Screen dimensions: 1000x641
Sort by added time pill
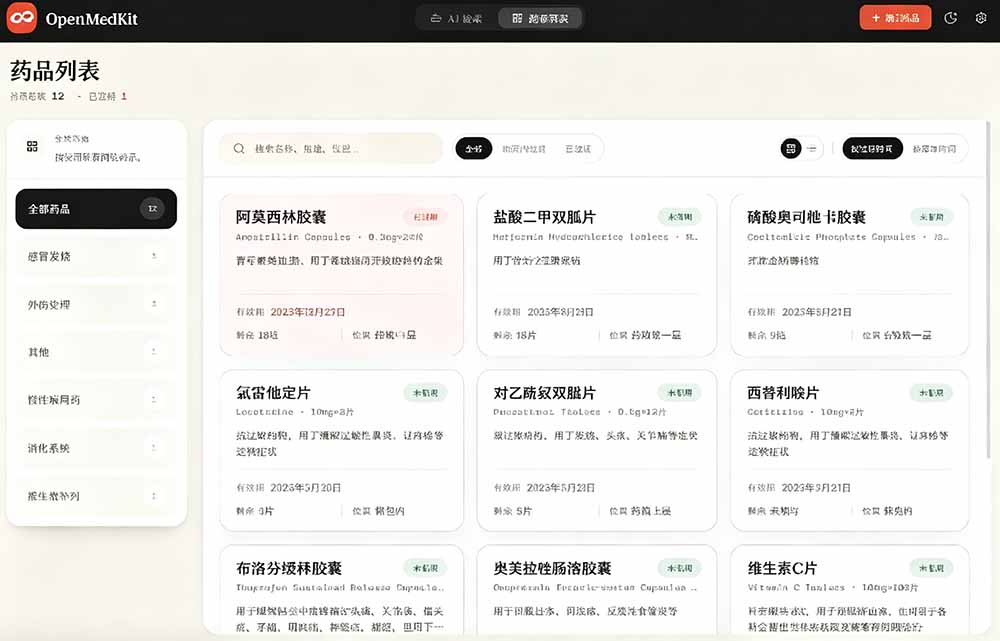pos(934,149)
